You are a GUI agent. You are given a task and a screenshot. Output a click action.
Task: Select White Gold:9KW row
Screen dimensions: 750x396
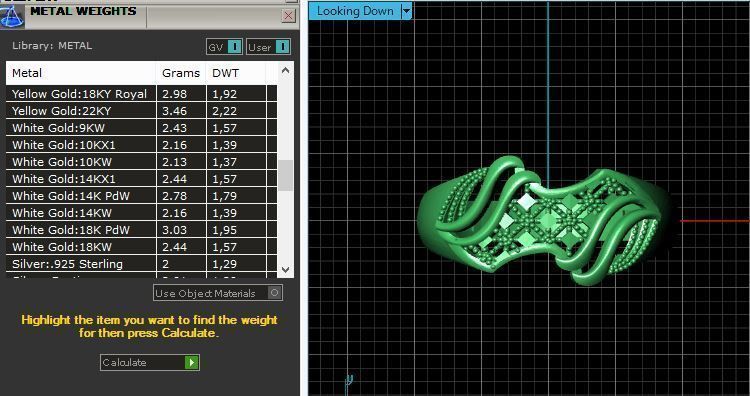[141, 128]
